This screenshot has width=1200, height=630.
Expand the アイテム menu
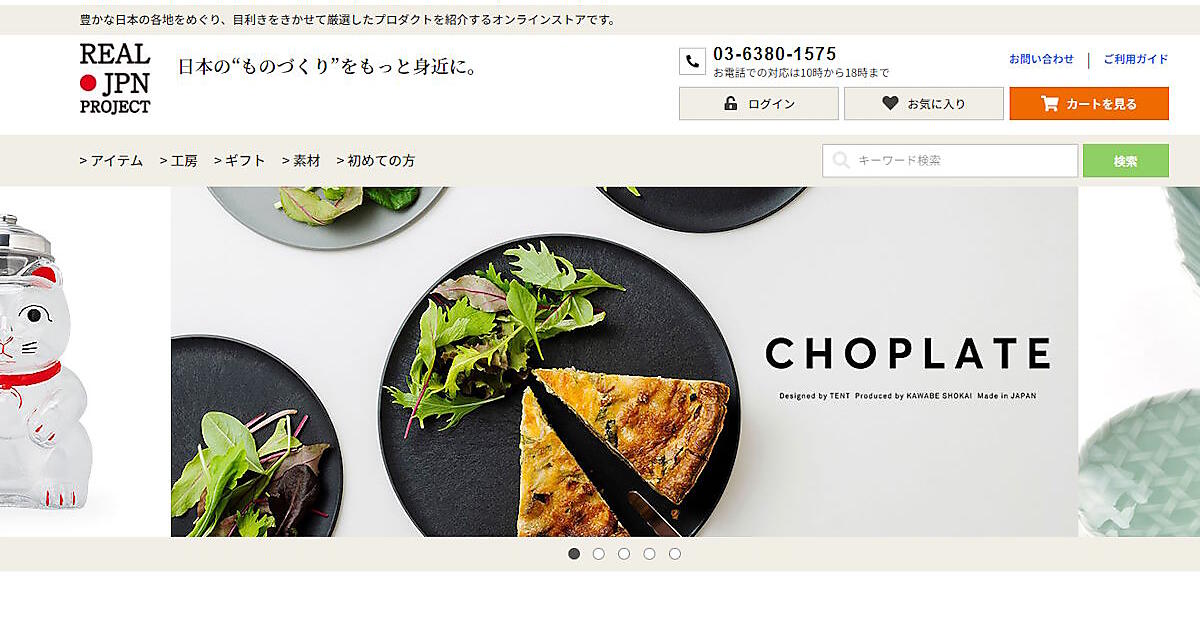(111, 160)
